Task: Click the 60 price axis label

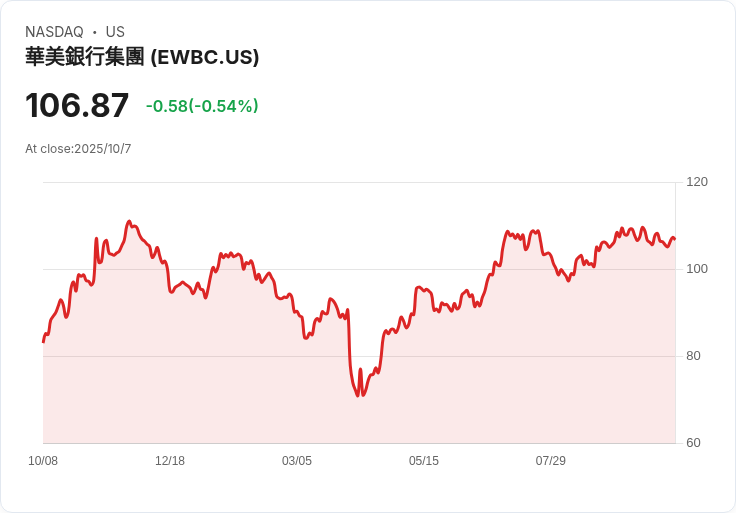Action: pyautogui.click(x=693, y=443)
